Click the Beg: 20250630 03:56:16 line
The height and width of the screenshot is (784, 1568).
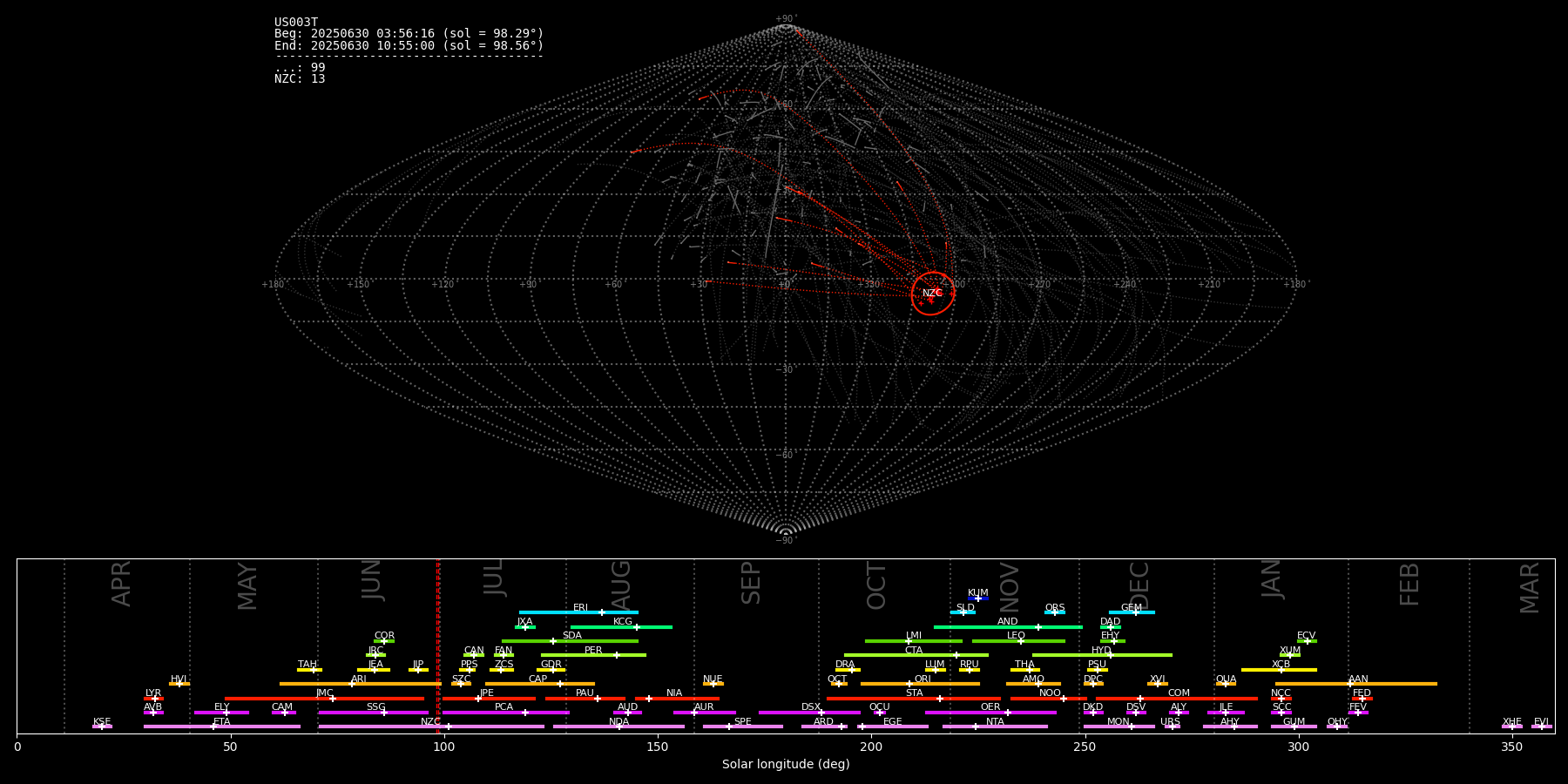(x=409, y=34)
